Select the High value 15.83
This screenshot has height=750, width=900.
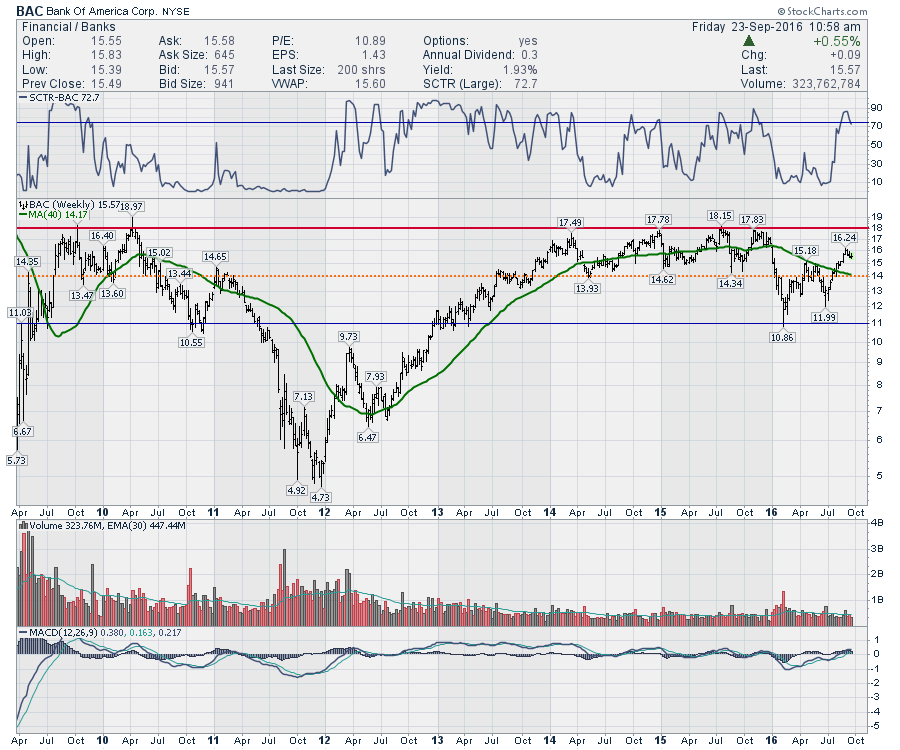click(x=106, y=55)
